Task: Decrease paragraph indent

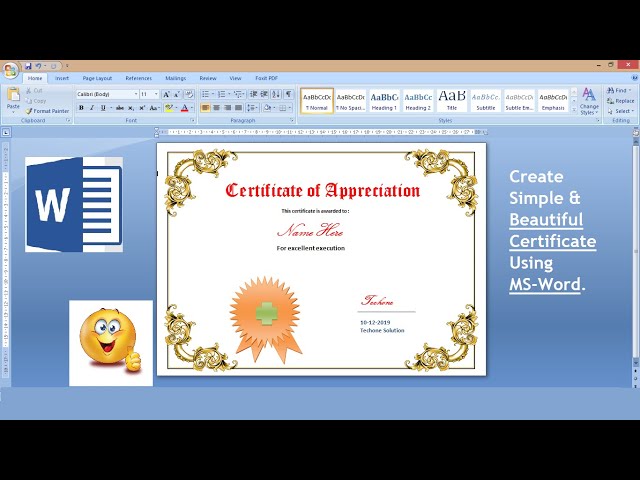Action: click(x=253, y=94)
